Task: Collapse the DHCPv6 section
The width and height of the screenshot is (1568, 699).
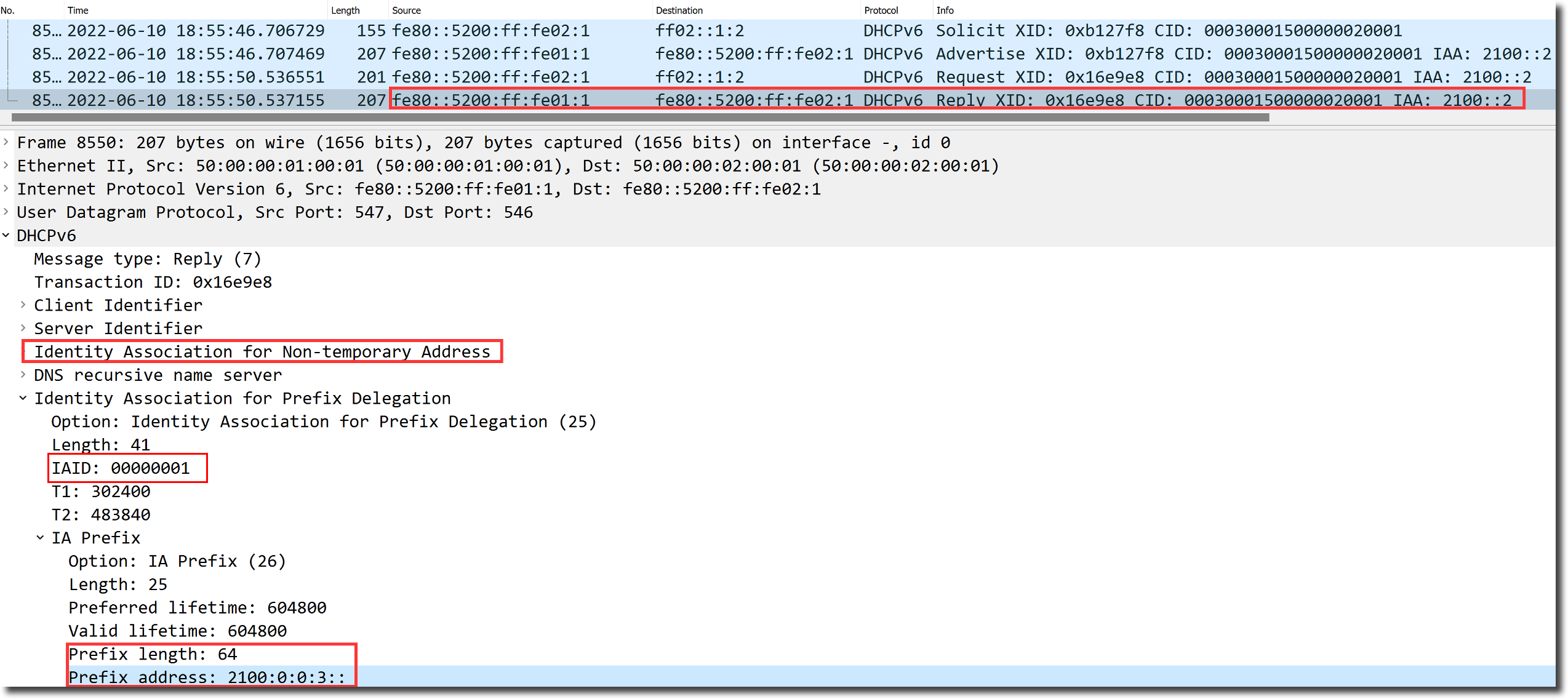Action: 6,236
